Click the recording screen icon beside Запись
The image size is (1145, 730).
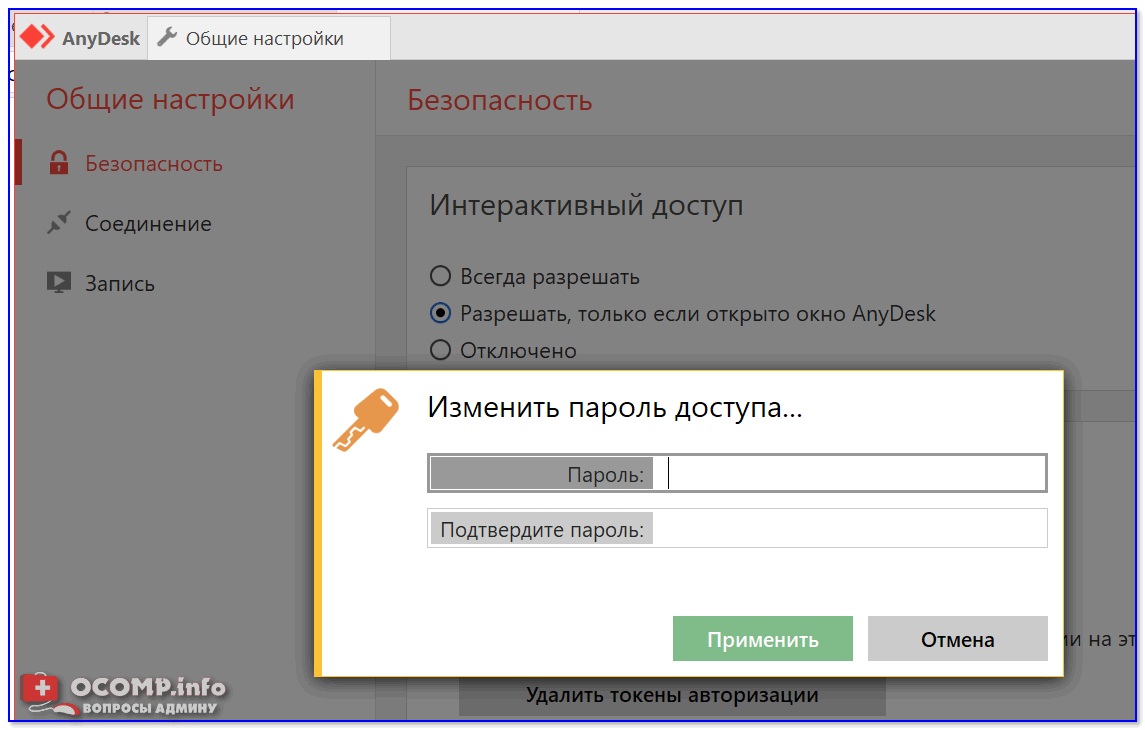point(59,283)
